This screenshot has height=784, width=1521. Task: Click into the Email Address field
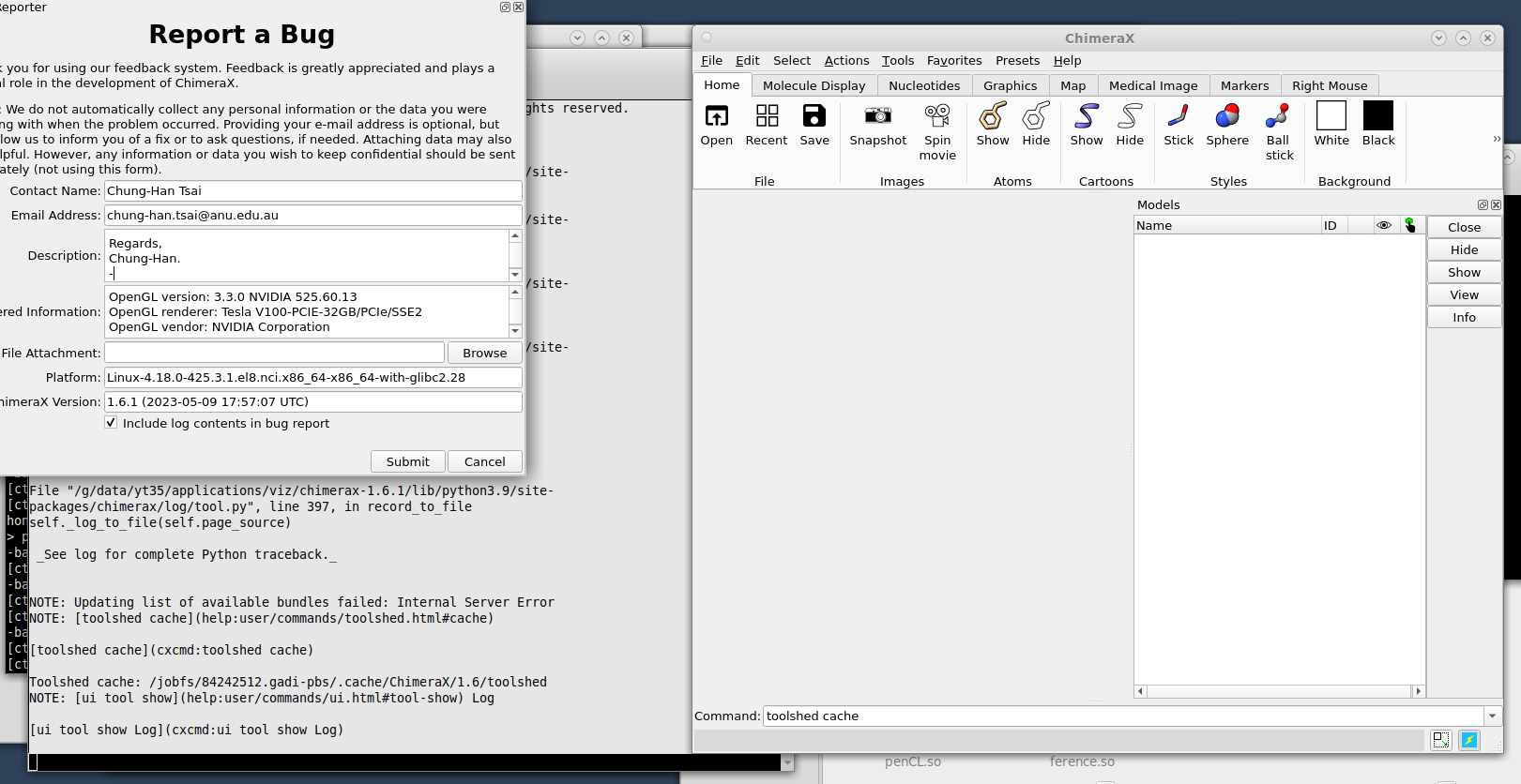(x=312, y=215)
